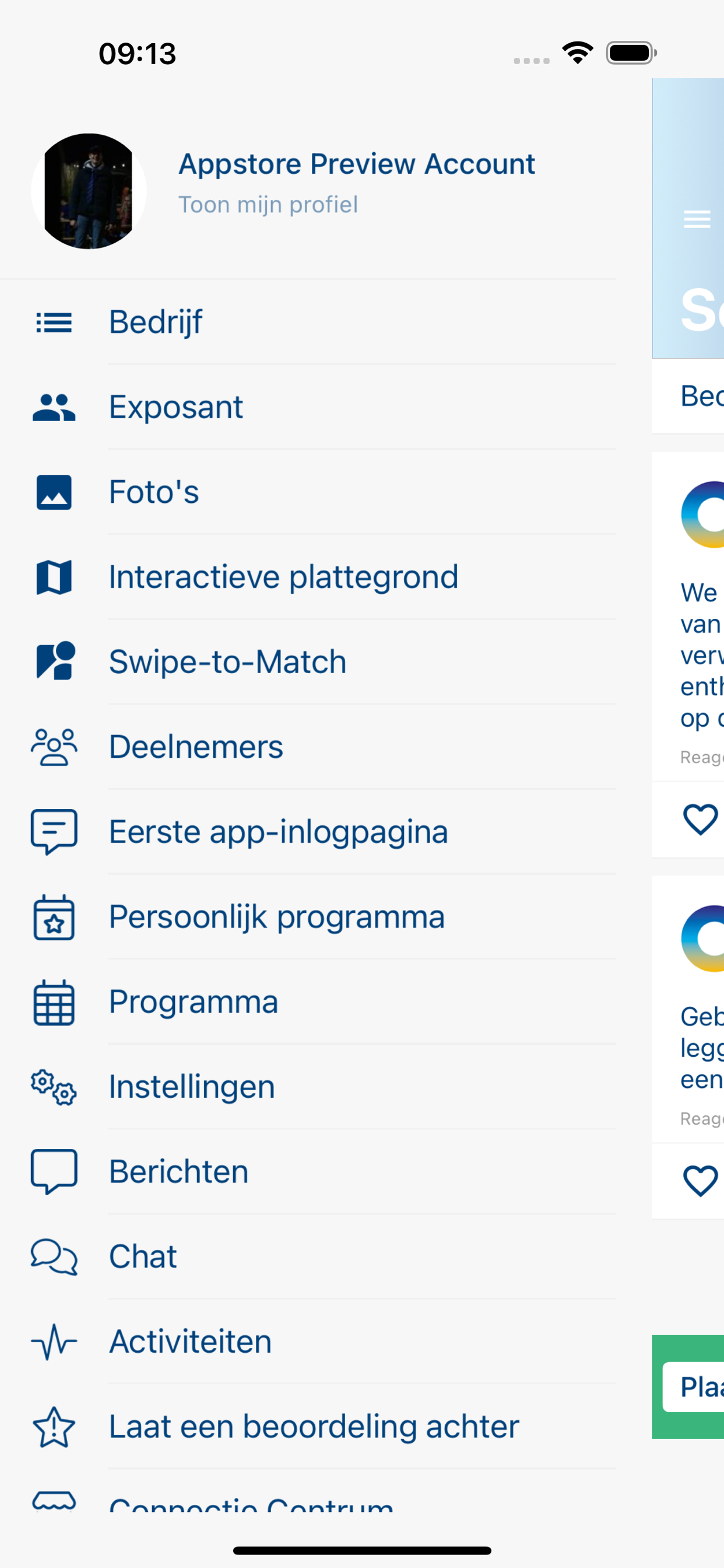The height and width of the screenshot is (1568, 724).
Task: Tap the Foto's picture icon
Action: coord(54,492)
